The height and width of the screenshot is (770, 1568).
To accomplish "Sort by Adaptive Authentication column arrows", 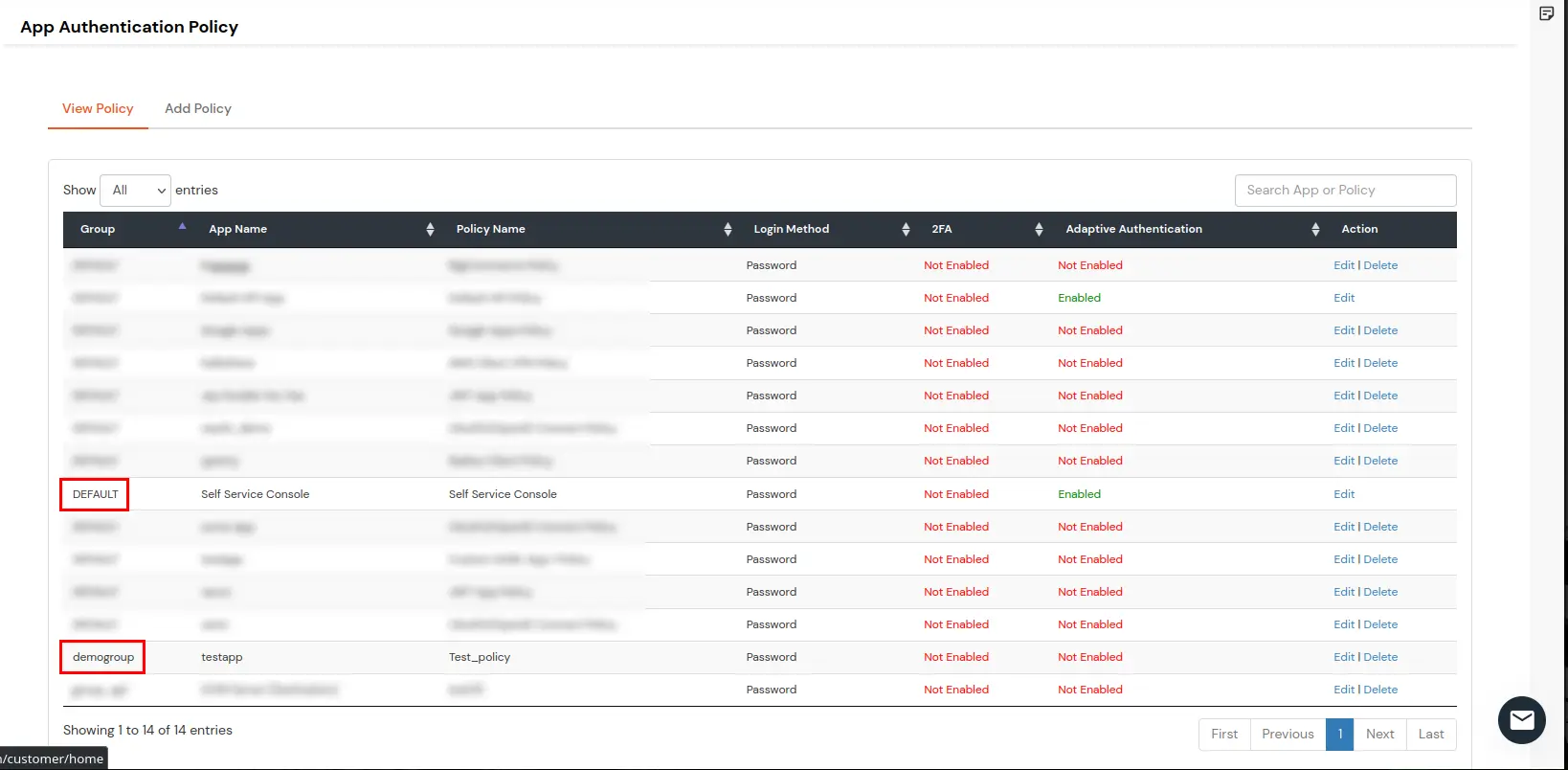I will click(x=1315, y=230).
